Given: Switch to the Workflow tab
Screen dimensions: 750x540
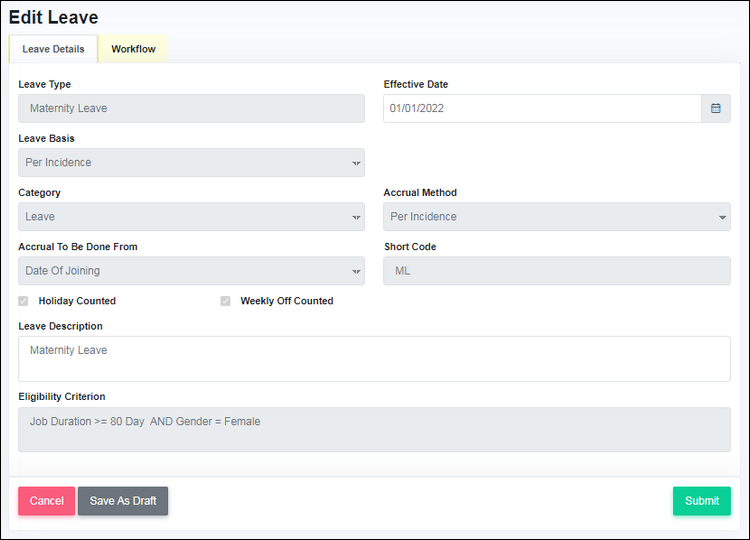Looking at the screenshot, I should pos(133,49).
